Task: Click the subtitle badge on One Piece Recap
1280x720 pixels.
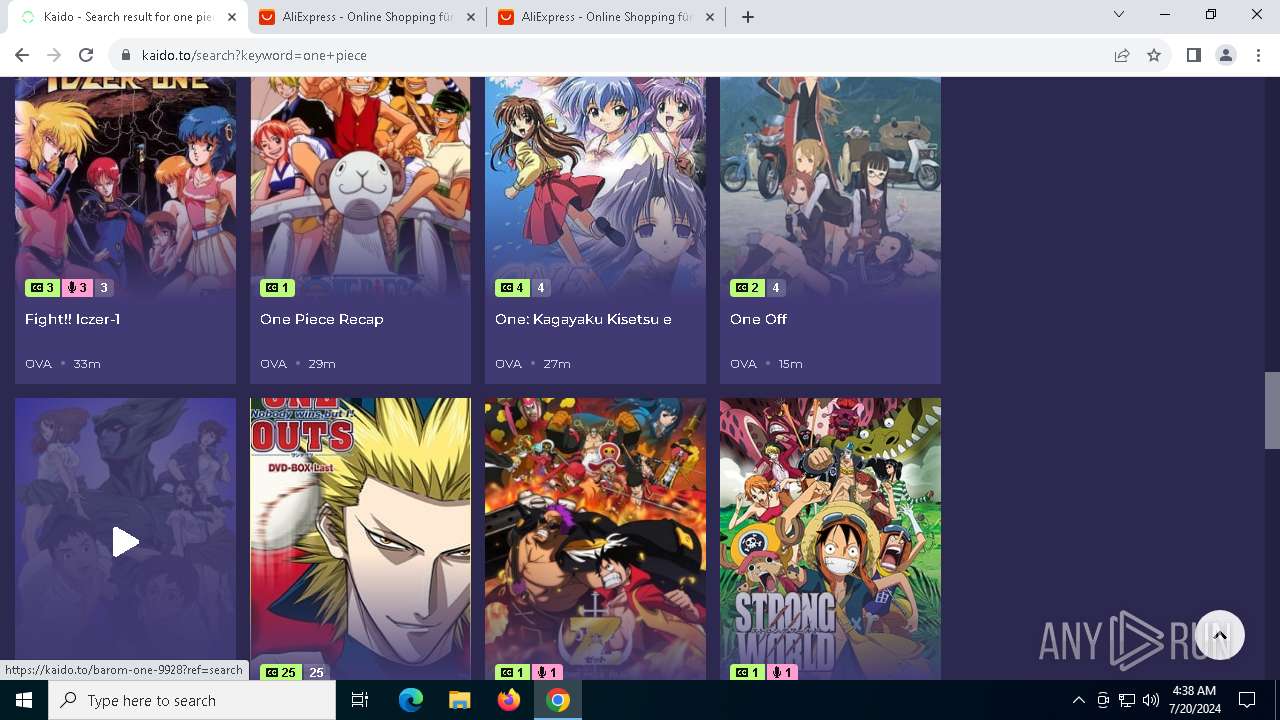Action: pyautogui.click(x=277, y=288)
